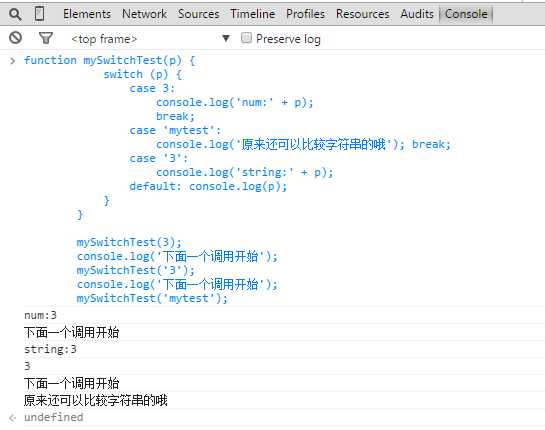Click the lone '3' output line
This screenshot has width=545, height=430.
click(27, 366)
